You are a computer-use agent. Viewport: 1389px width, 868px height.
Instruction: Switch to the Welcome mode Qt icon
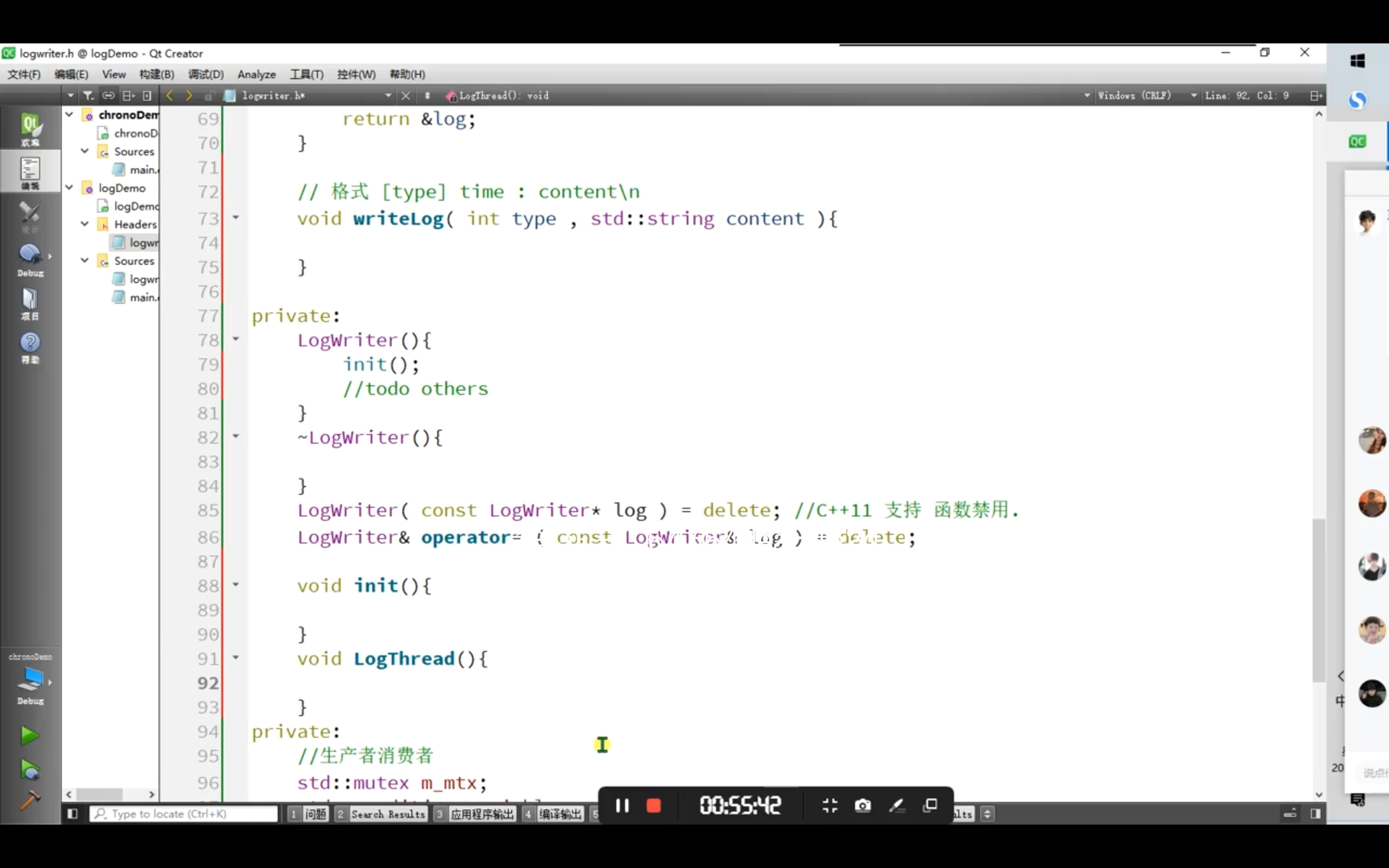(30, 129)
